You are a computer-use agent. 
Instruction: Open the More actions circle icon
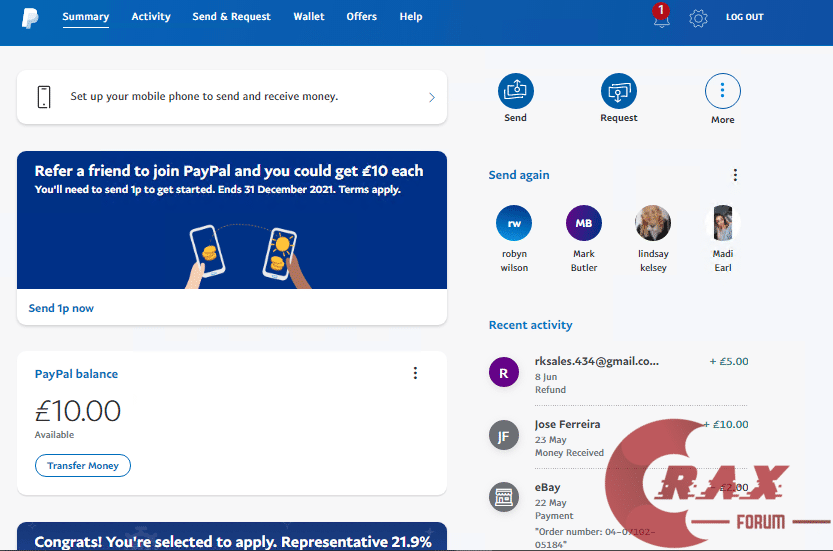(x=722, y=91)
